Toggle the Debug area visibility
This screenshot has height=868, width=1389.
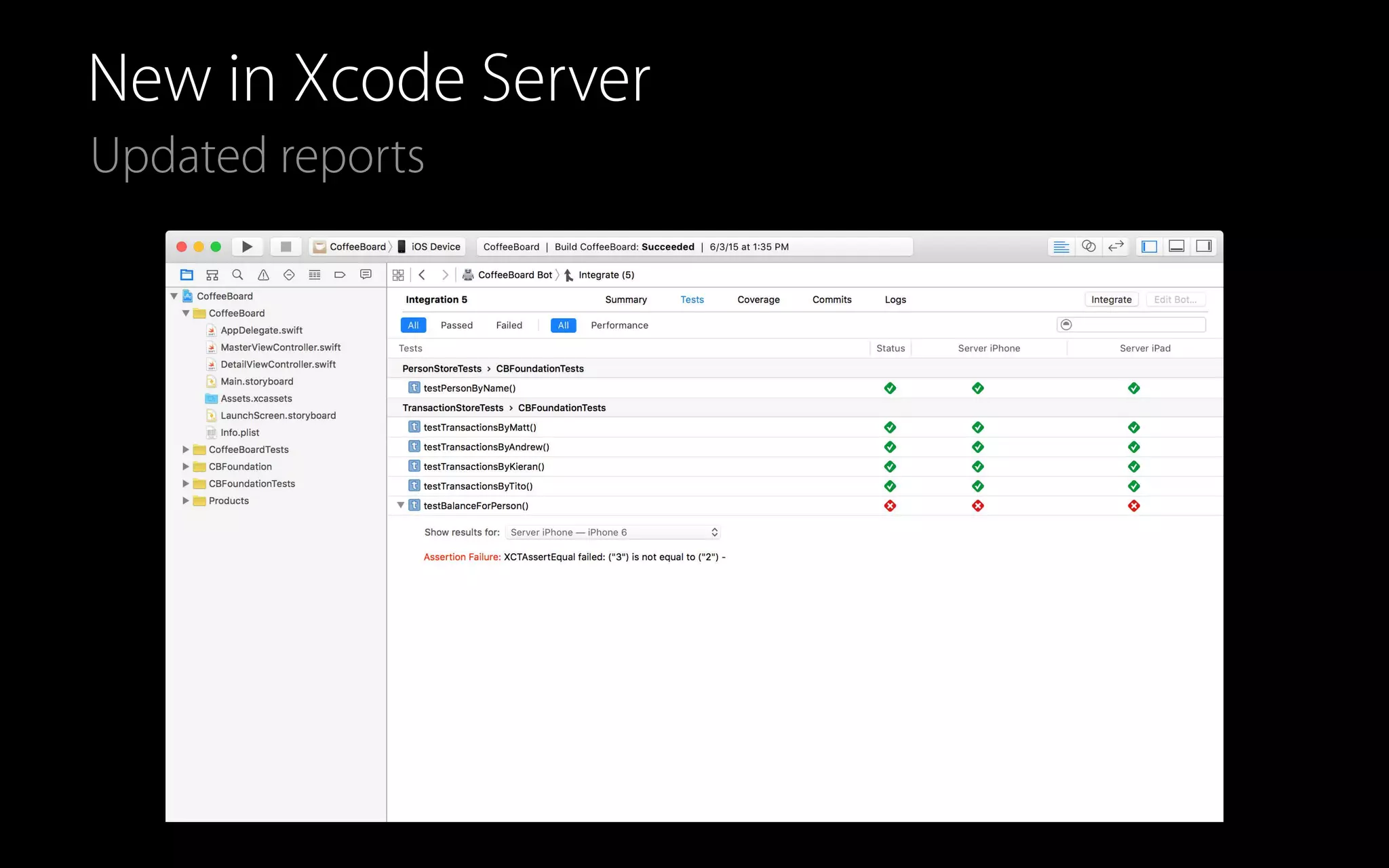[x=1177, y=247]
